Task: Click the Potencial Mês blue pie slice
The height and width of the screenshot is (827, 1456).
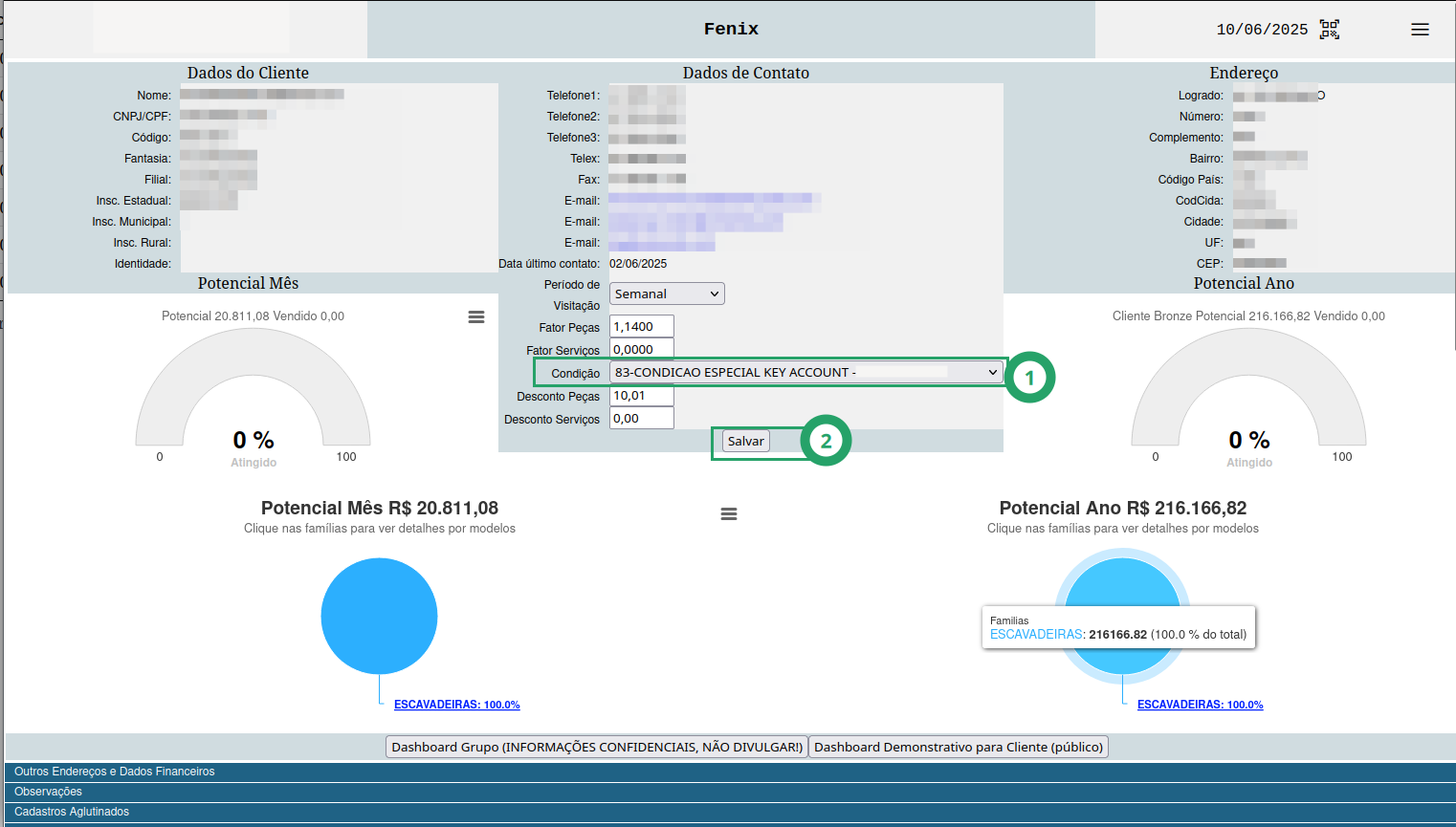Action: pyautogui.click(x=379, y=617)
